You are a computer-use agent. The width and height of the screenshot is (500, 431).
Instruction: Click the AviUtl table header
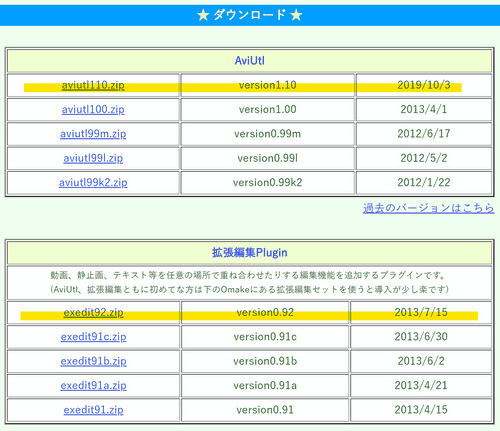(x=249, y=61)
